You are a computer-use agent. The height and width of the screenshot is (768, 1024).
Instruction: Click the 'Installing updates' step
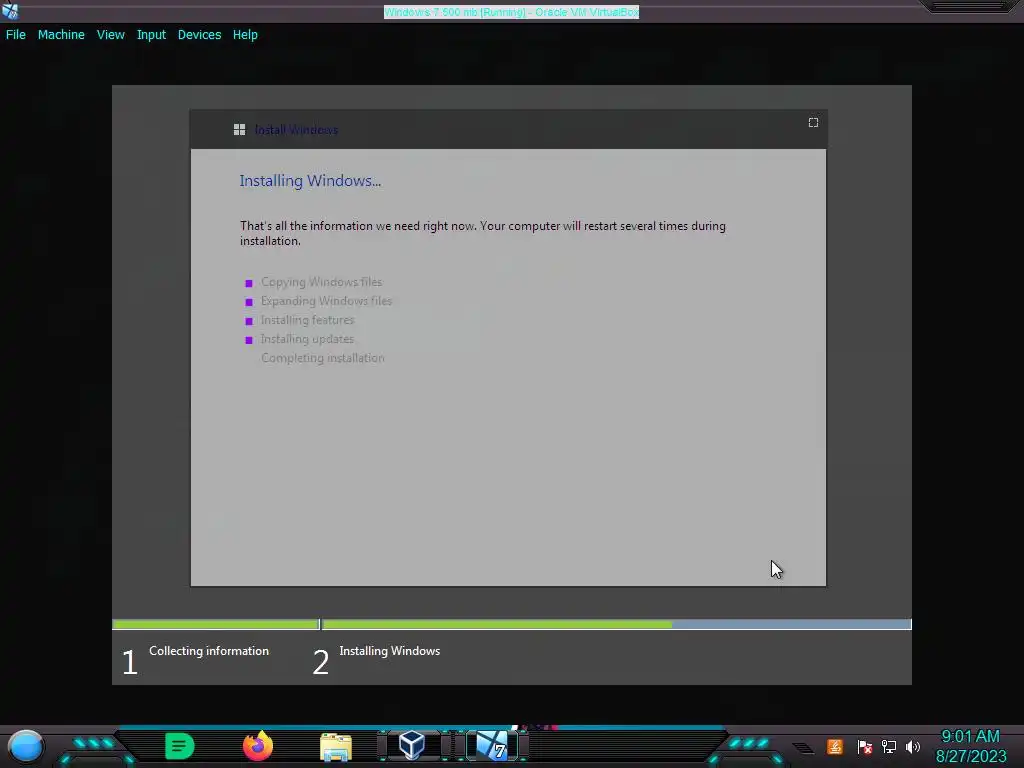click(307, 339)
